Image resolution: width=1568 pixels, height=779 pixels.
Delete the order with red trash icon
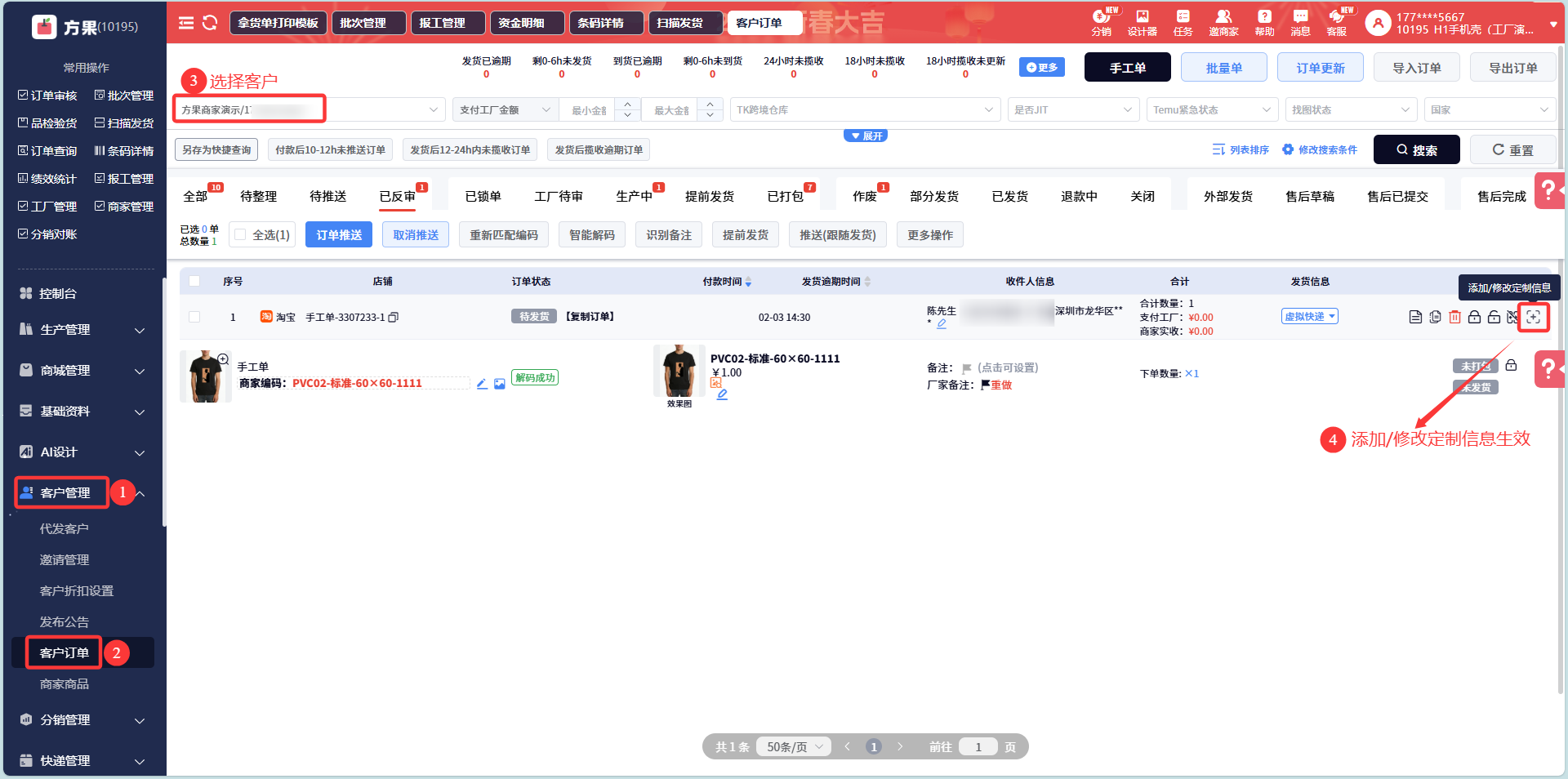tap(1454, 317)
